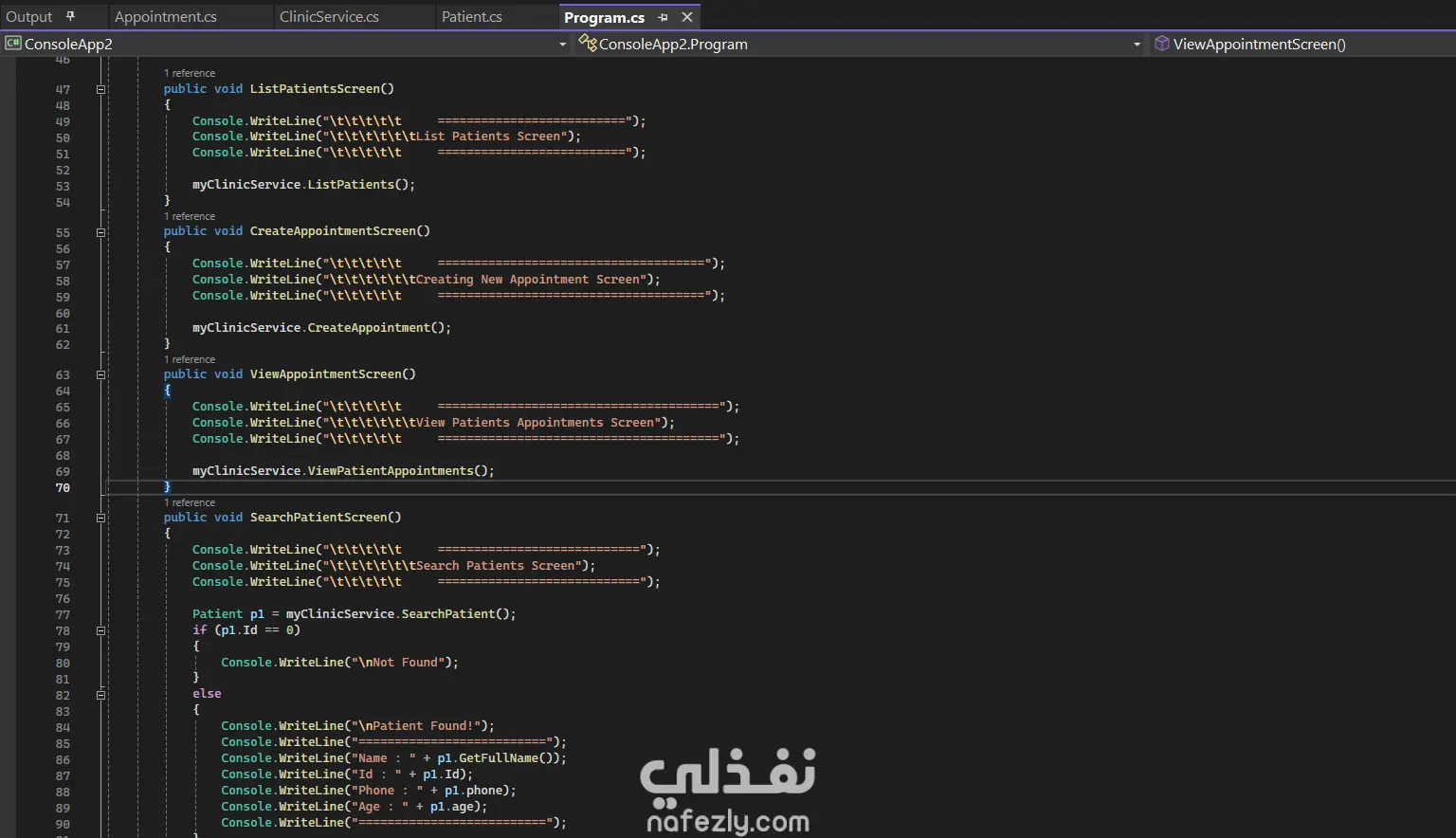Click the ListPatientsScreen method name
Viewport: 1456px width, 838px height.
coord(315,88)
